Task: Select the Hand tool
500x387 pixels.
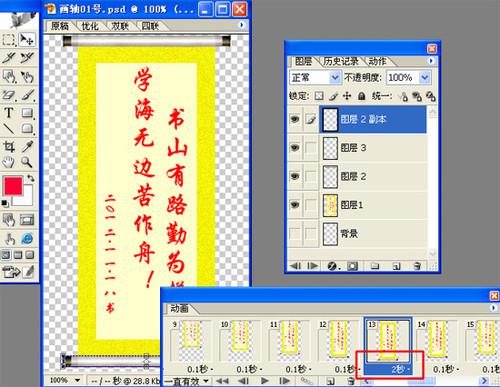Action: click(9, 162)
